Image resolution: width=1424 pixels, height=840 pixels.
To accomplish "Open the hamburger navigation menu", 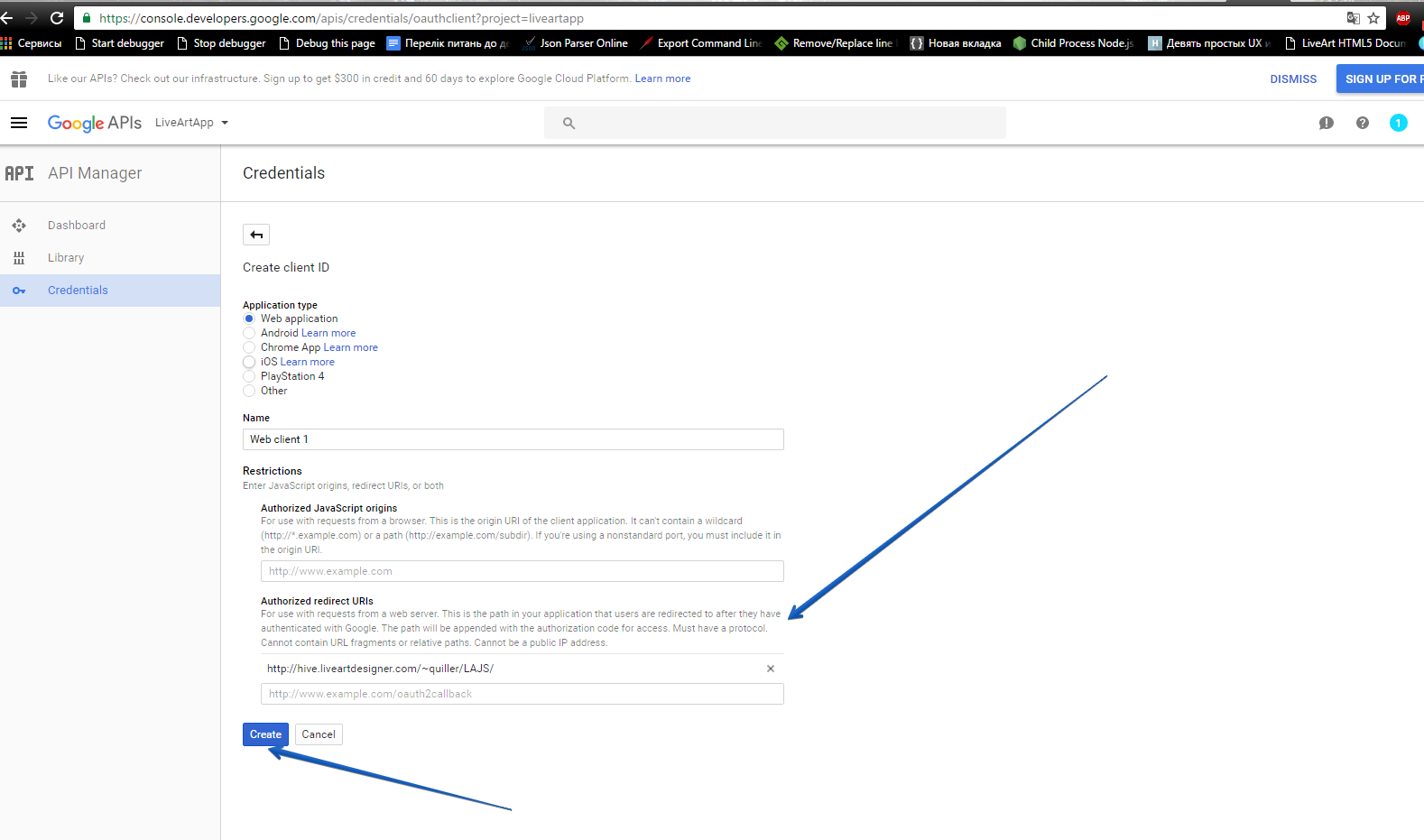I will click(19, 123).
